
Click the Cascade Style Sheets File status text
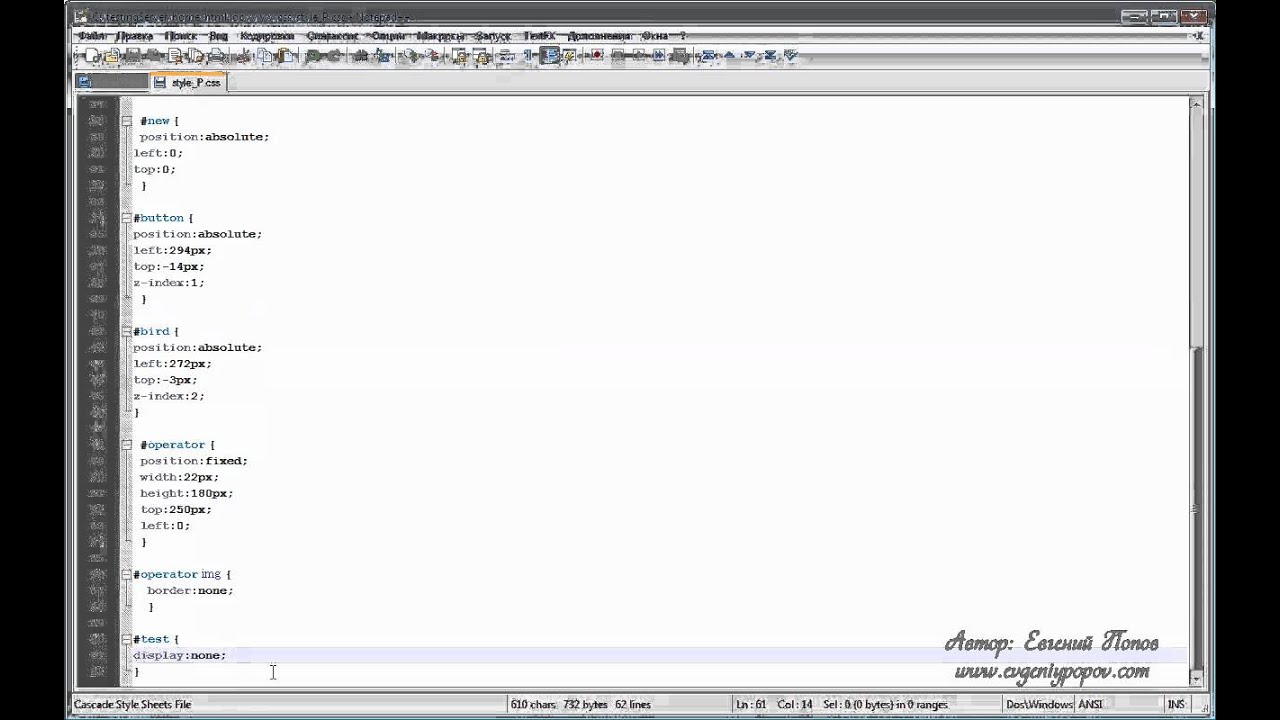(x=132, y=705)
